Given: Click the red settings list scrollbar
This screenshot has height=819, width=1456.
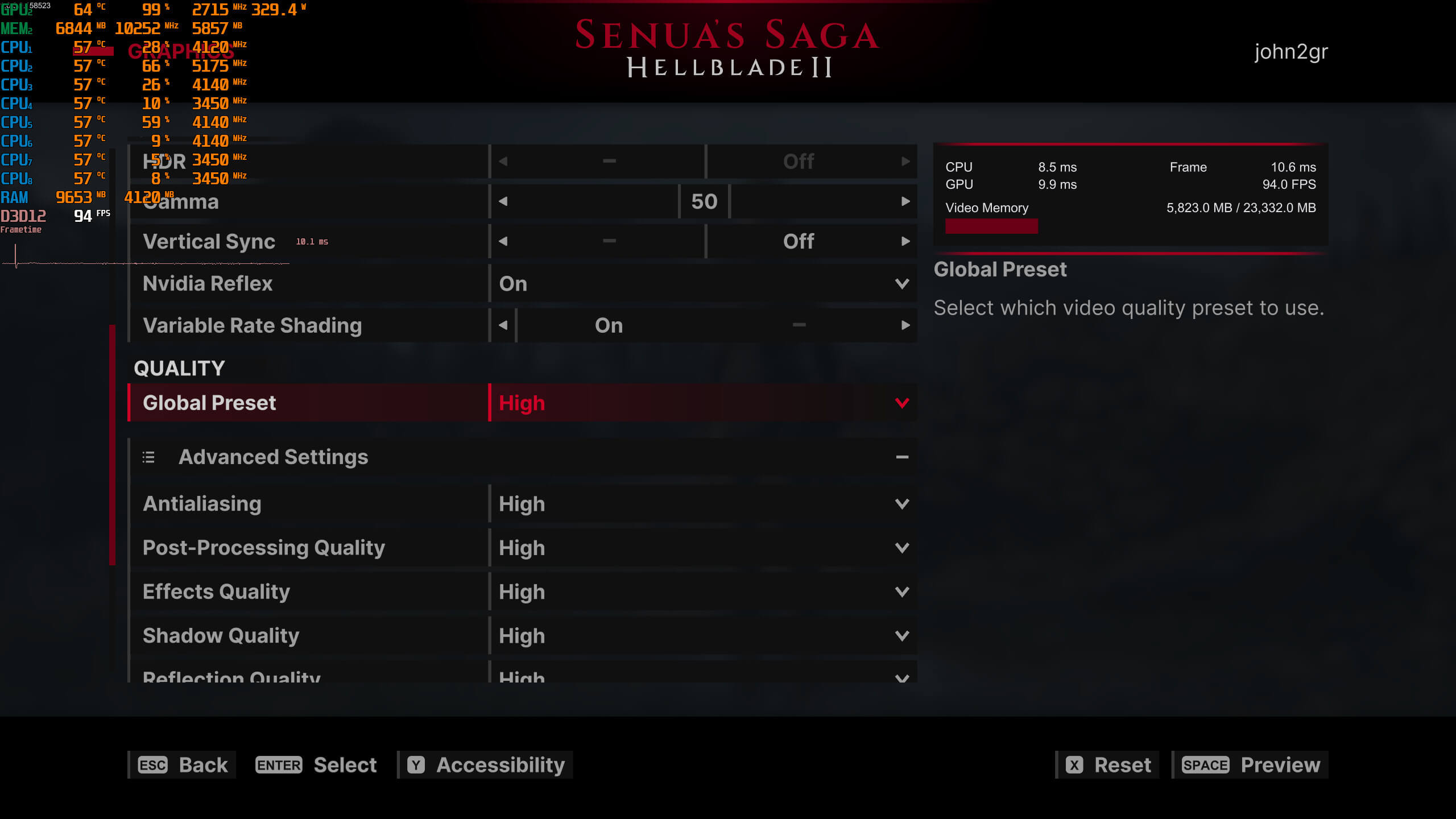Looking at the screenshot, I should pos(112,445).
